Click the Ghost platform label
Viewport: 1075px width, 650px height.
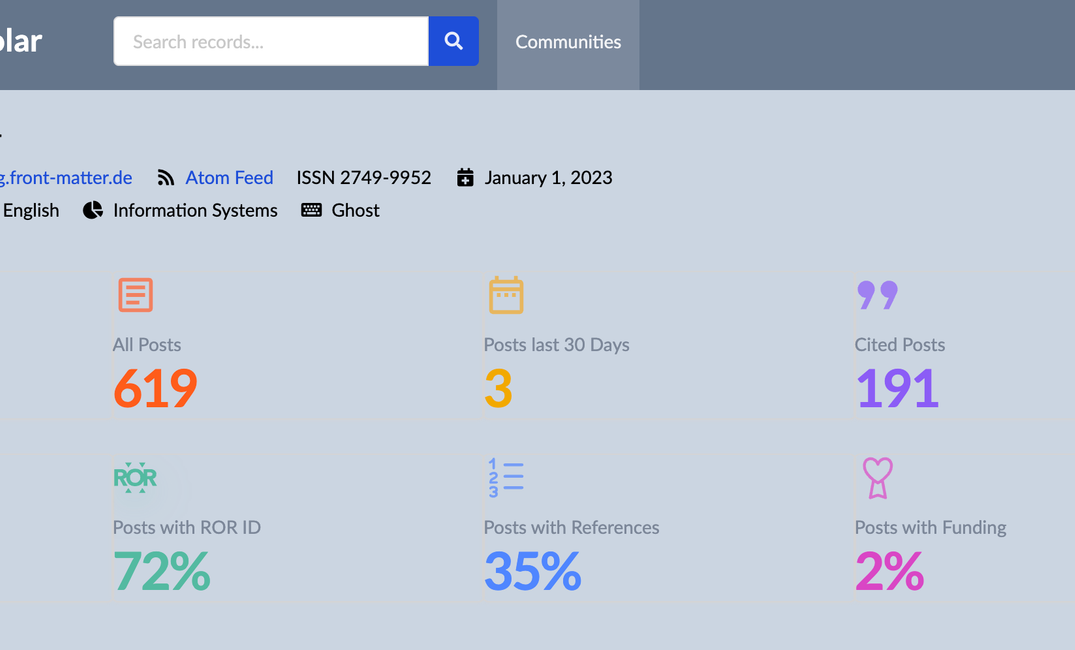coord(357,210)
